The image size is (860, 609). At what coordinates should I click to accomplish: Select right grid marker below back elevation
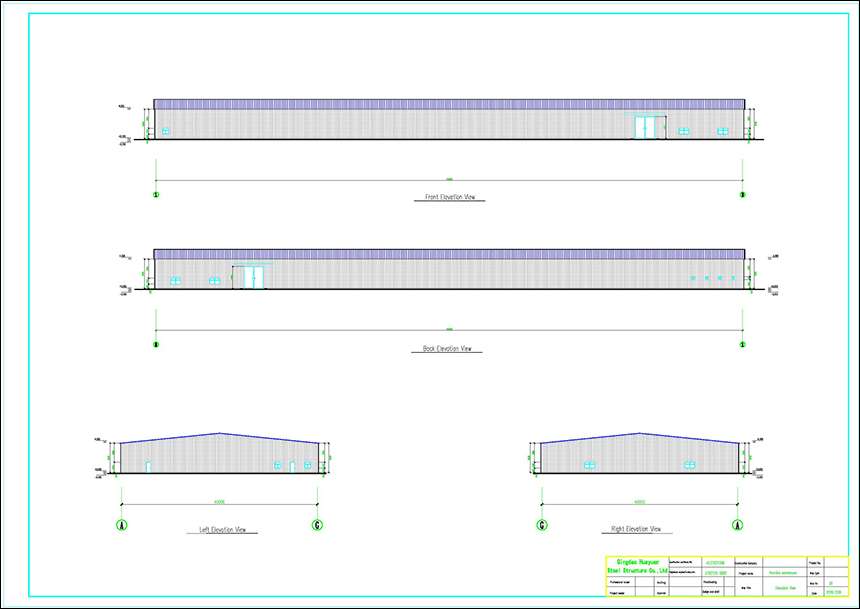coord(742,344)
